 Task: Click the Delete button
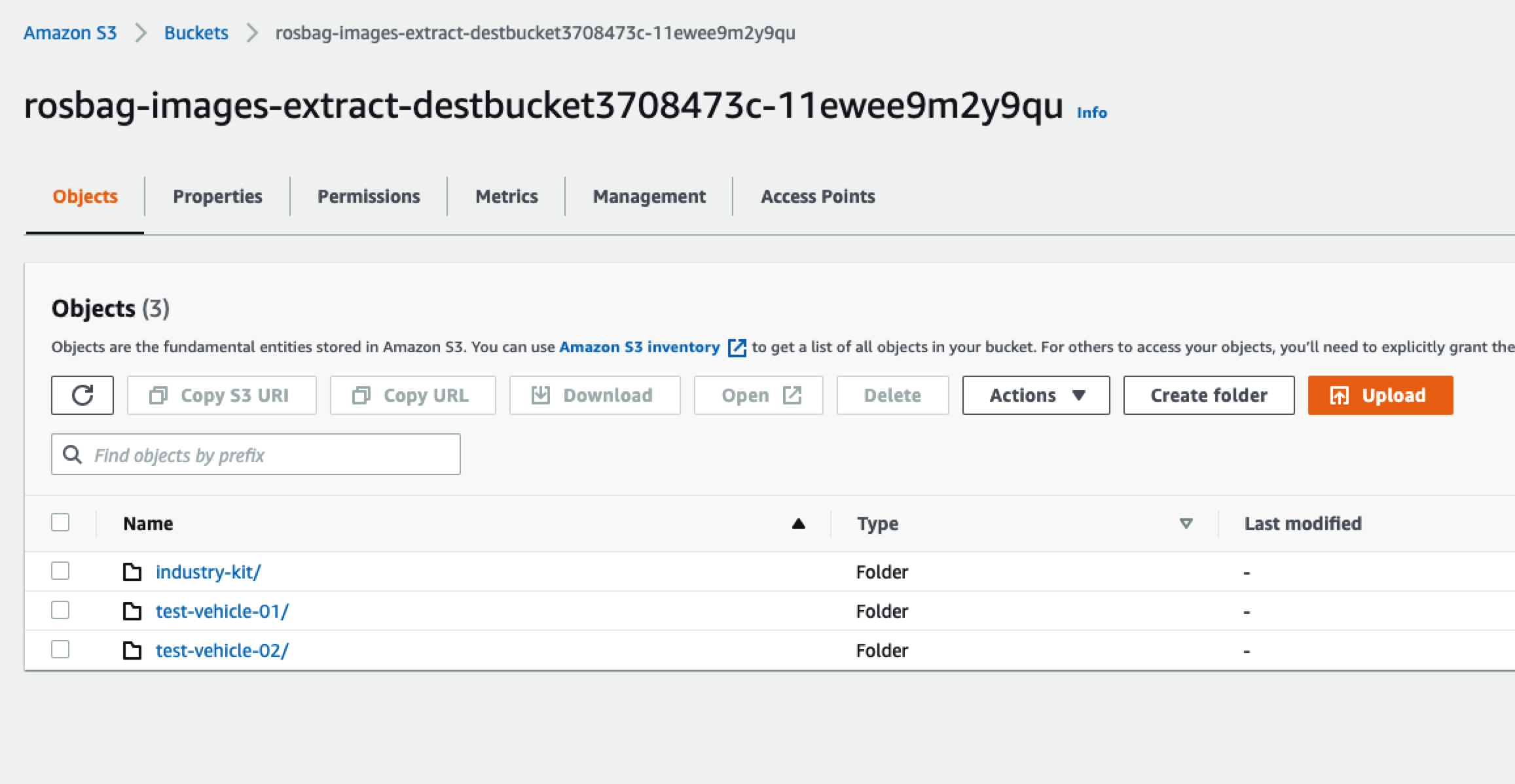(893, 395)
